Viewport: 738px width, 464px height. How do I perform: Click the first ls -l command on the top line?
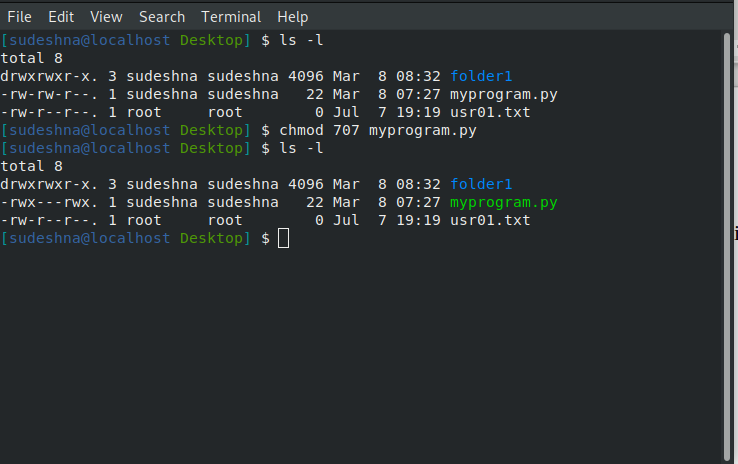[304, 40]
